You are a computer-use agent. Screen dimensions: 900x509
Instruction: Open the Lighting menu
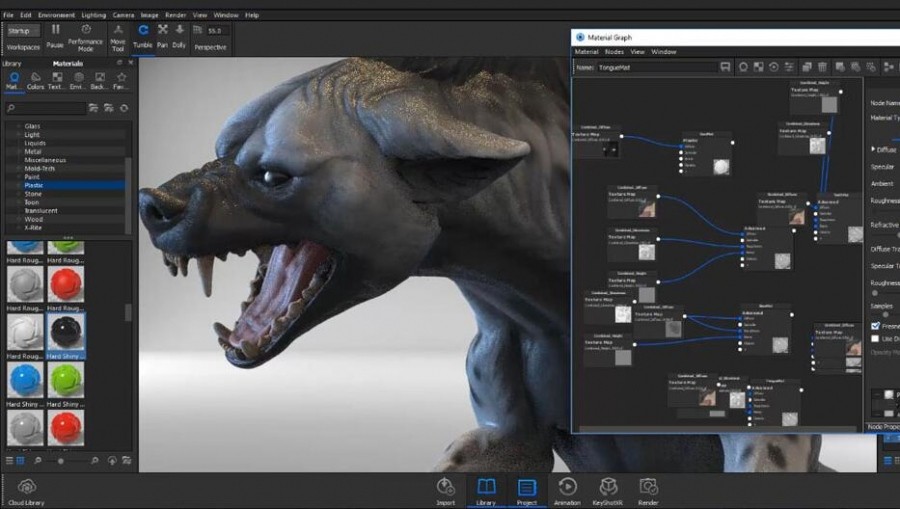click(x=94, y=15)
